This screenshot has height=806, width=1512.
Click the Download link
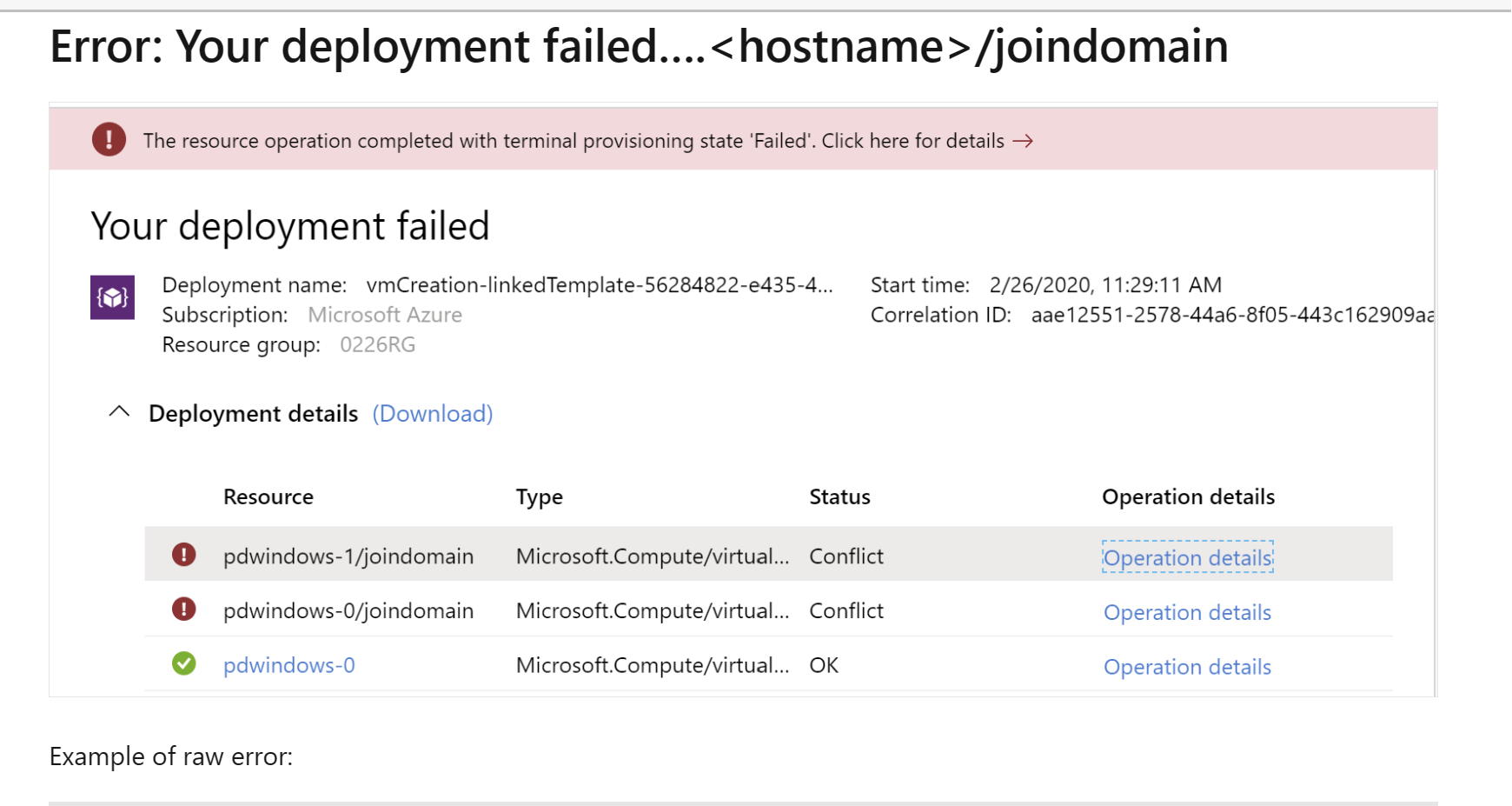click(x=433, y=414)
